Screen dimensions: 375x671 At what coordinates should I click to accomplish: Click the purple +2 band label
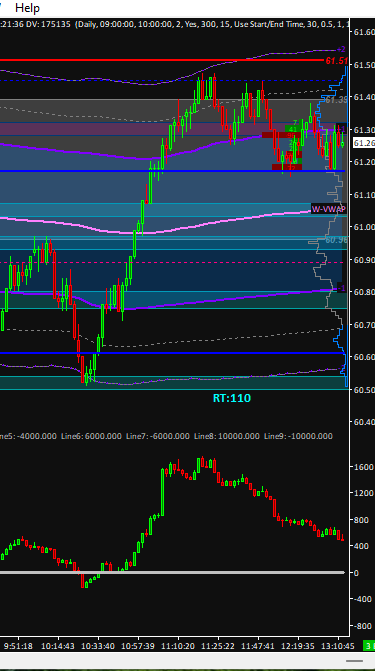pyautogui.click(x=342, y=49)
